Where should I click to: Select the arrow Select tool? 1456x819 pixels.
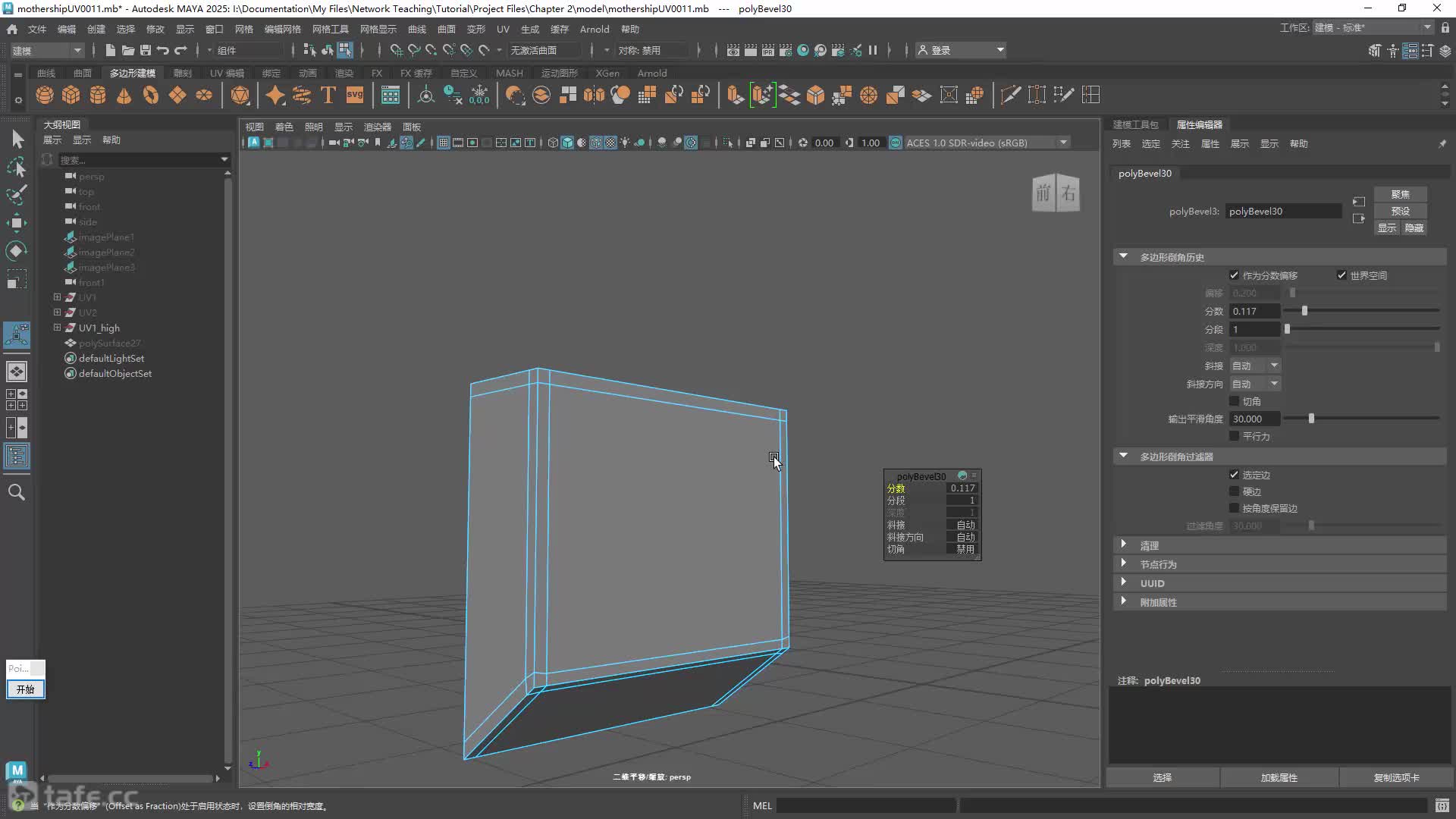coord(17,139)
